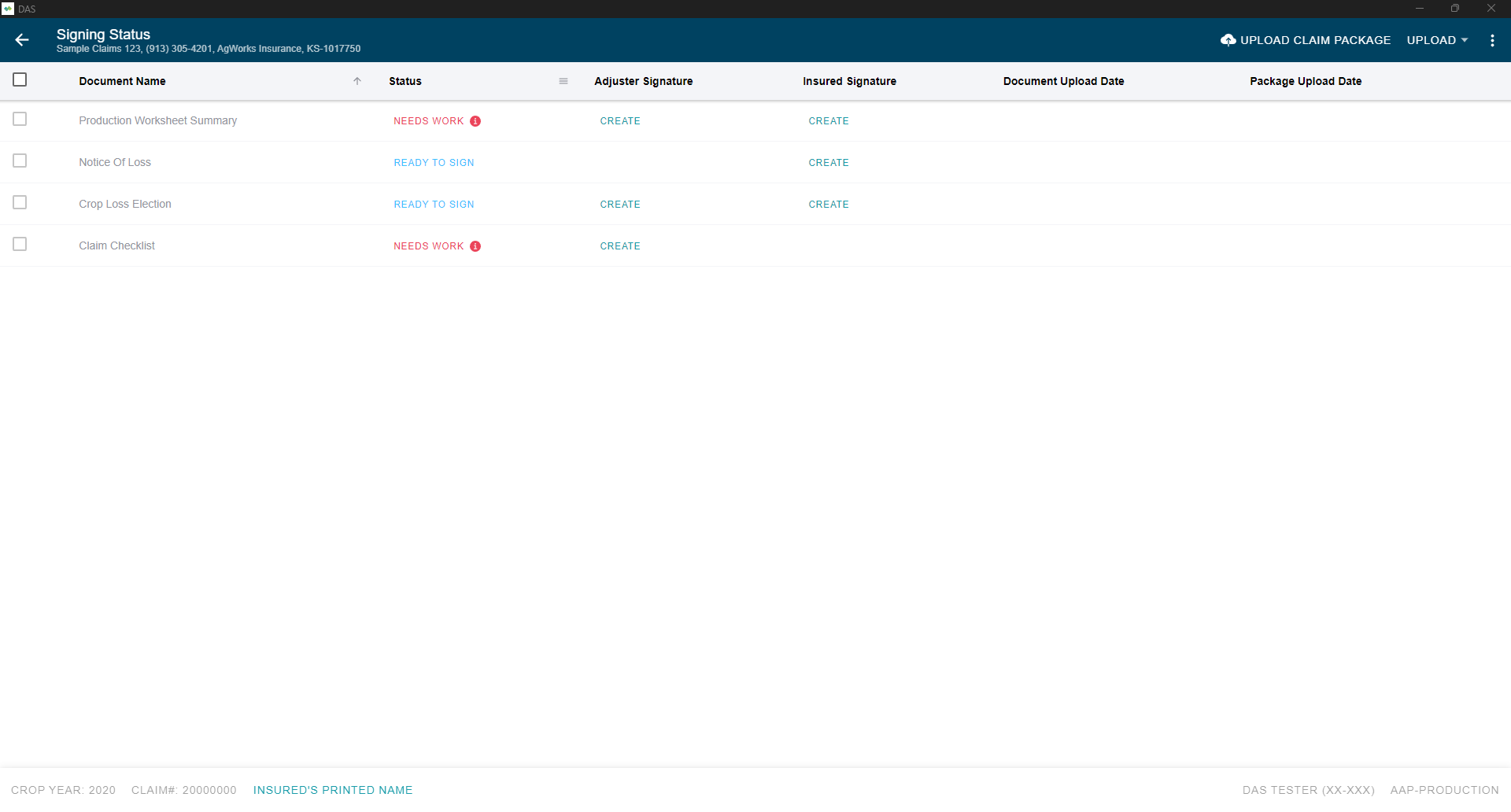Image resolution: width=1511 pixels, height=812 pixels.
Task: Create adjuster signature for Claim Checklist
Action: click(x=620, y=246)
